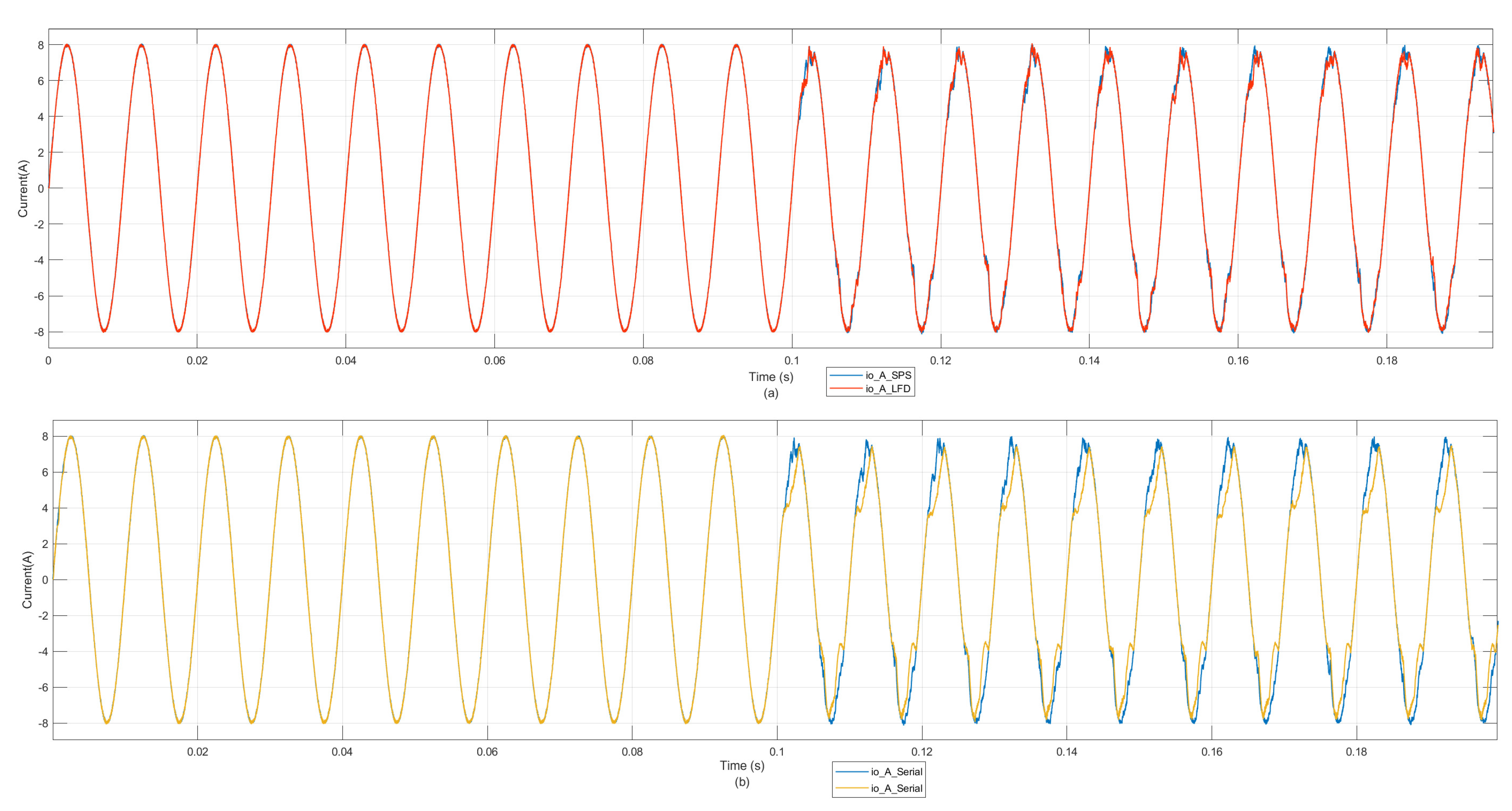Viewport: 1512px width, 811px height.
Task: Click the Time (s) label of plot (b)
Action: click(x=742, y=765)
